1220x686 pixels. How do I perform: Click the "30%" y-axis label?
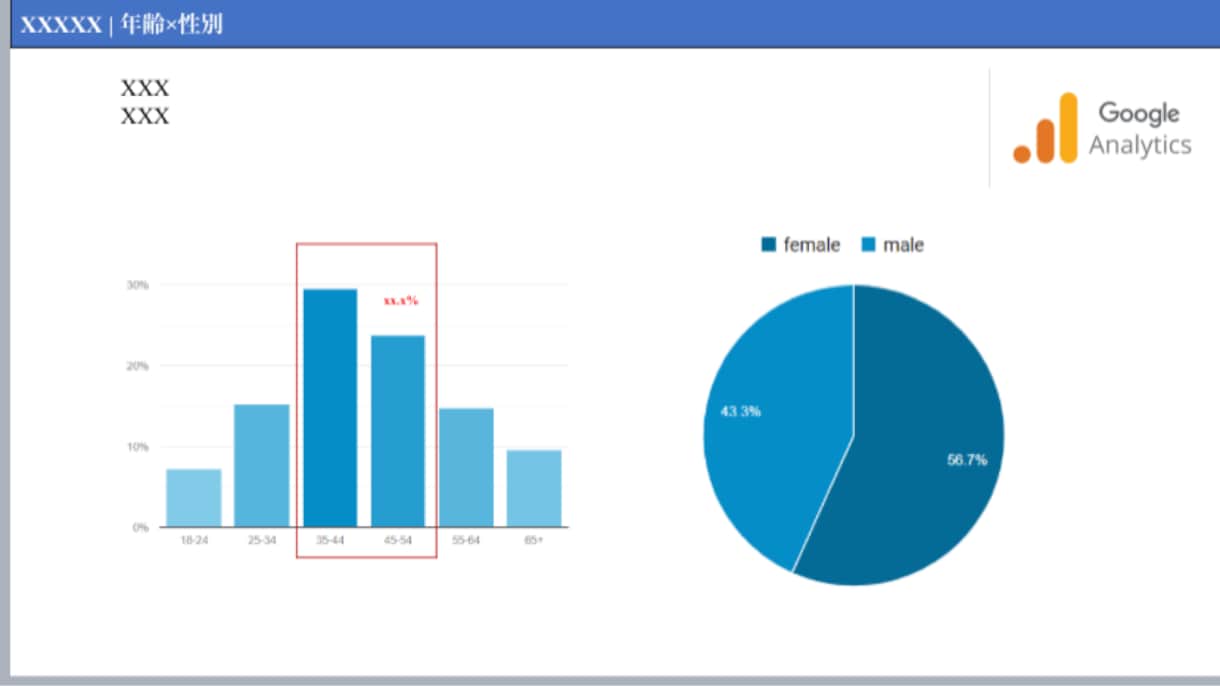click(137, 285)
